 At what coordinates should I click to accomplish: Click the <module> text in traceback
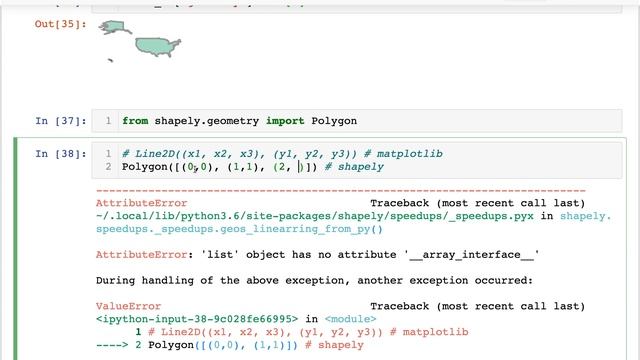click(350, 319)
